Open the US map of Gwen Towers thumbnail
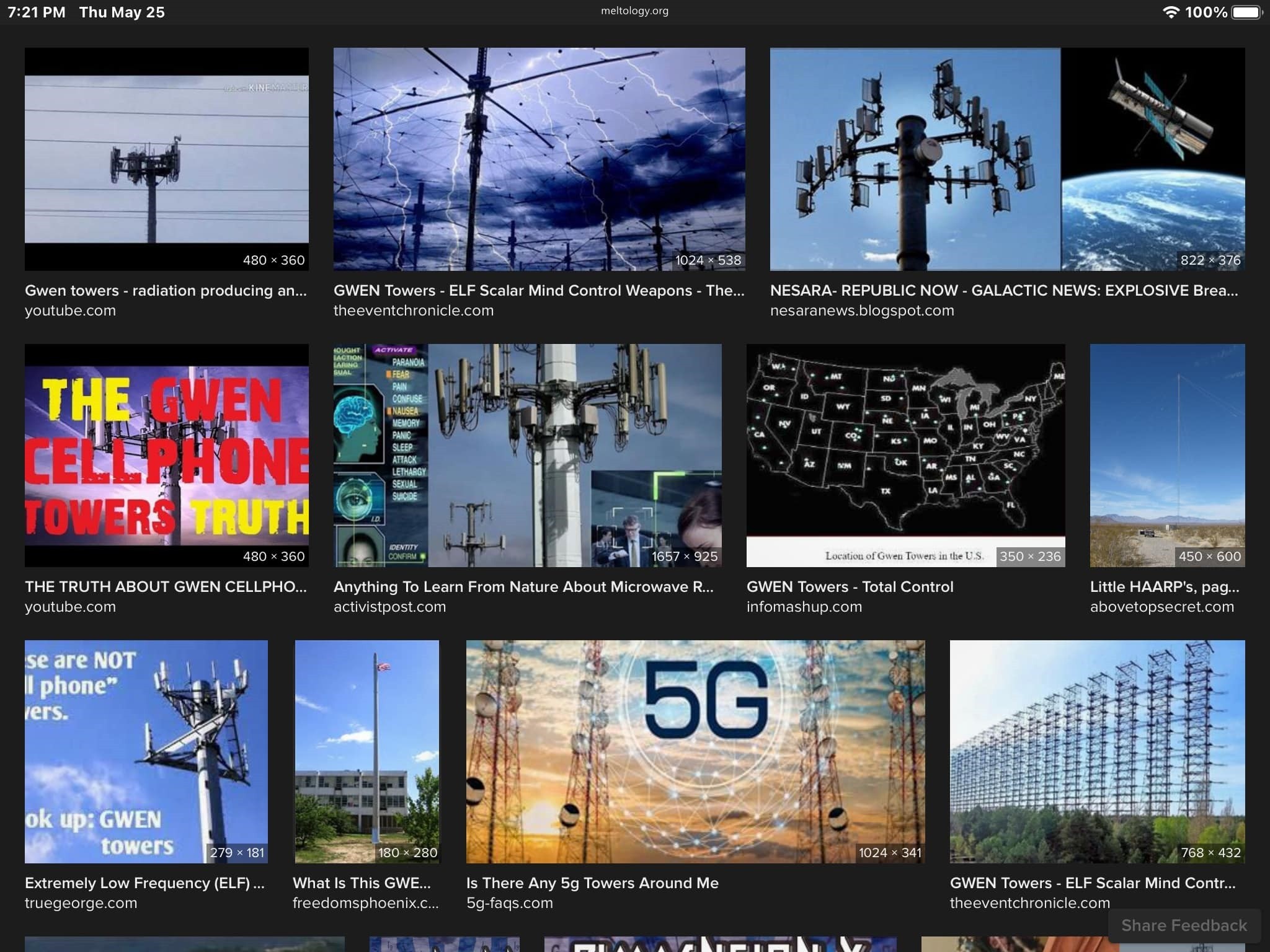1270x952 pixels. click(906, 455)
